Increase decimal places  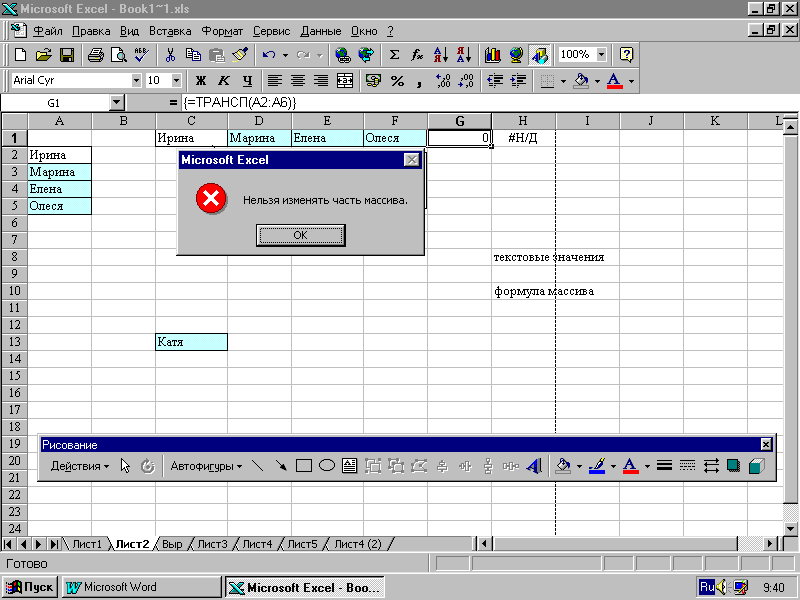[x=443, y=81]
